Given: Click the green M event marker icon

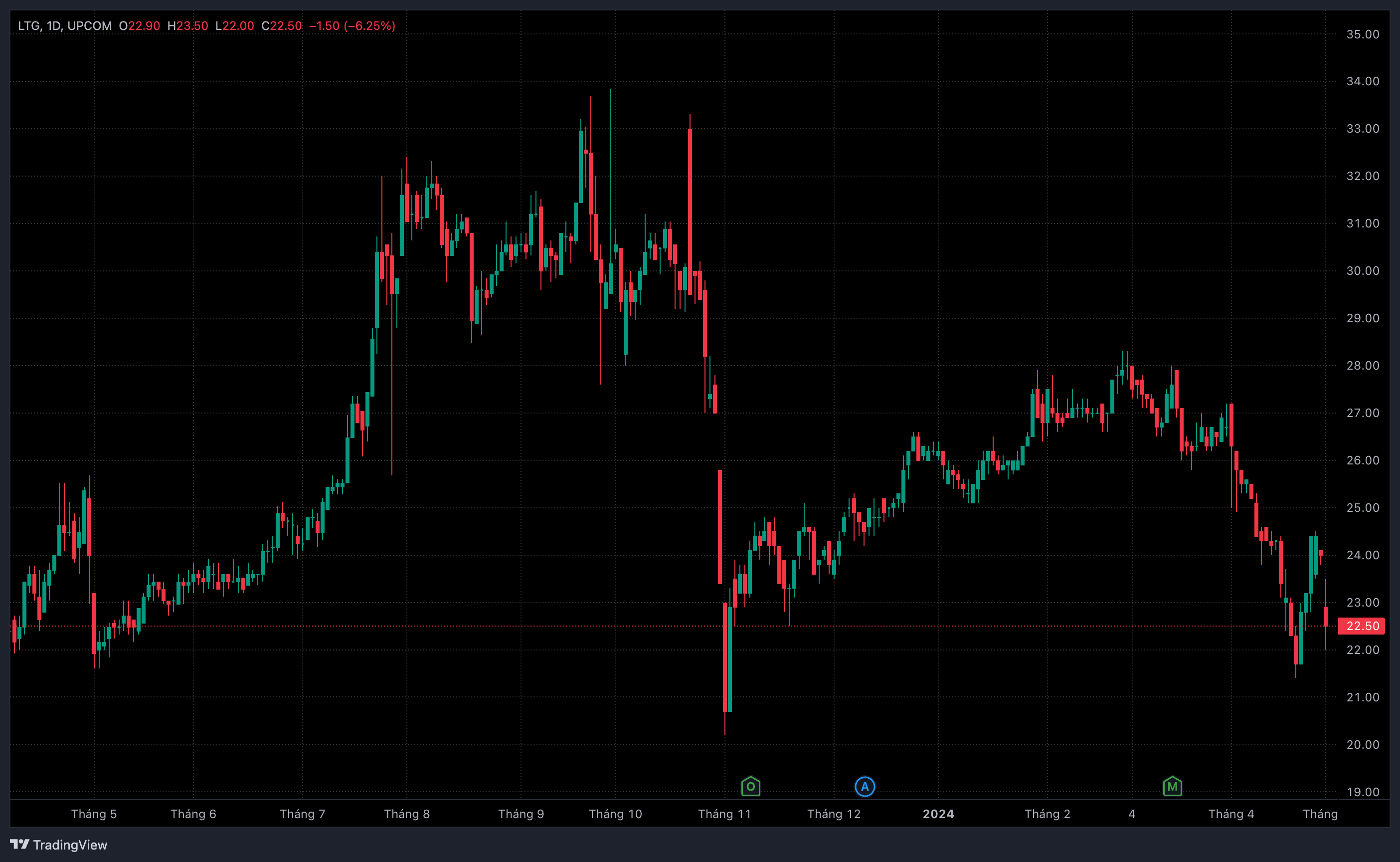Looking at the screenshot, I should pos(1172,787).
